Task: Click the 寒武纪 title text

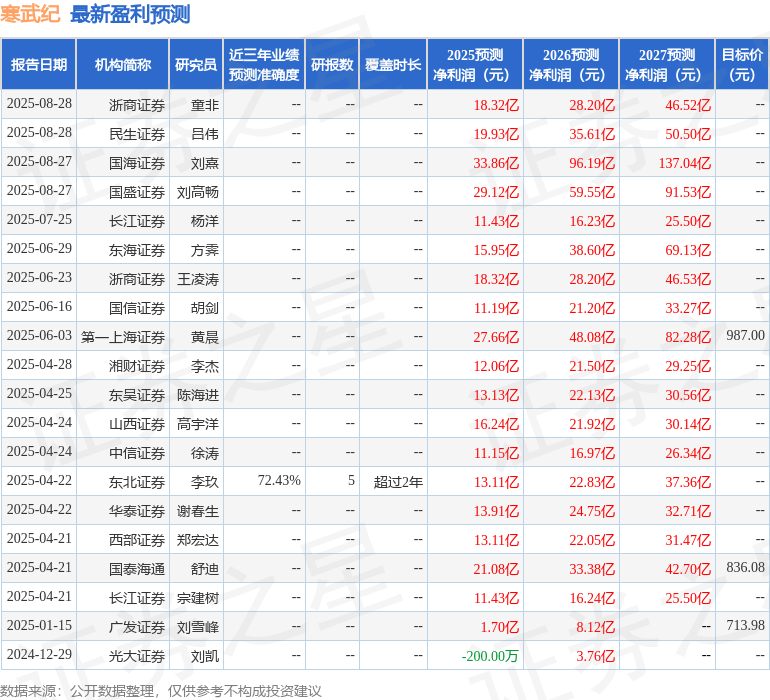Action: click(x=30, y=14)
